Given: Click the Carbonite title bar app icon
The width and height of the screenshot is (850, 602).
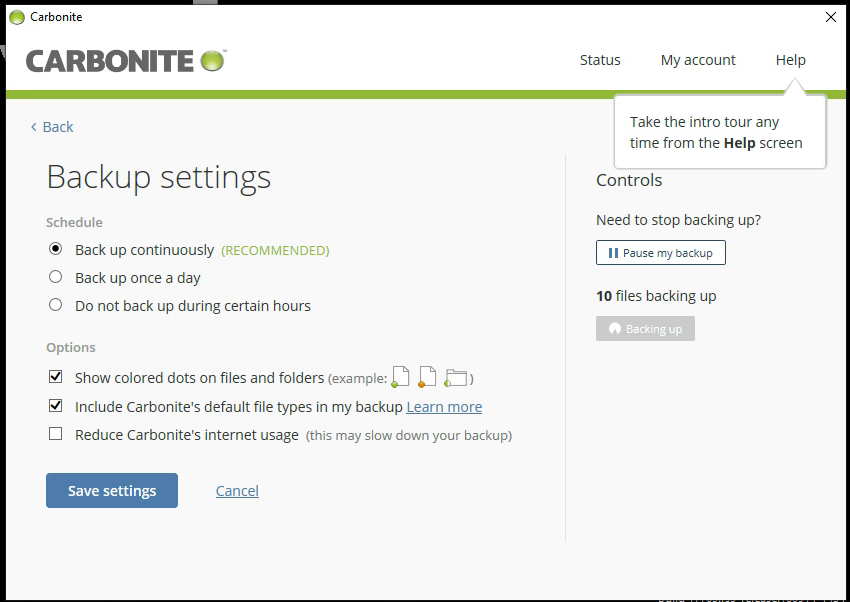Looking at the screenshot, I should point(16,17).
